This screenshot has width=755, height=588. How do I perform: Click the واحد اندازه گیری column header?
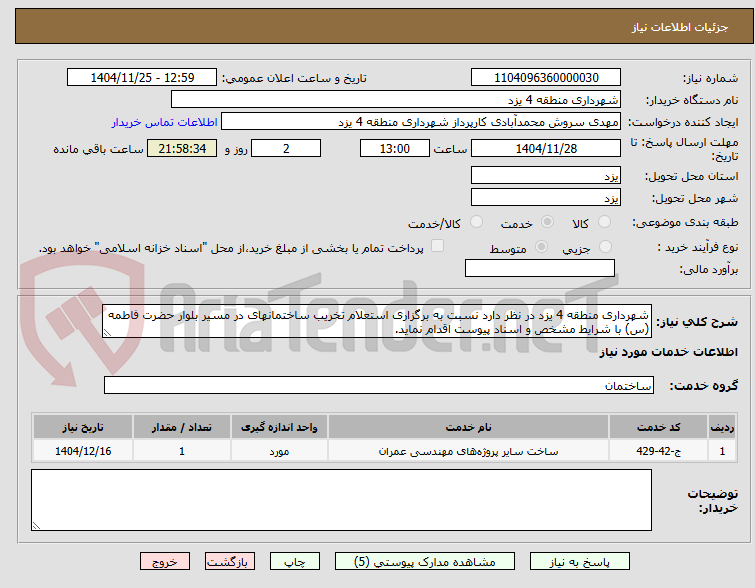pos(279,427)
